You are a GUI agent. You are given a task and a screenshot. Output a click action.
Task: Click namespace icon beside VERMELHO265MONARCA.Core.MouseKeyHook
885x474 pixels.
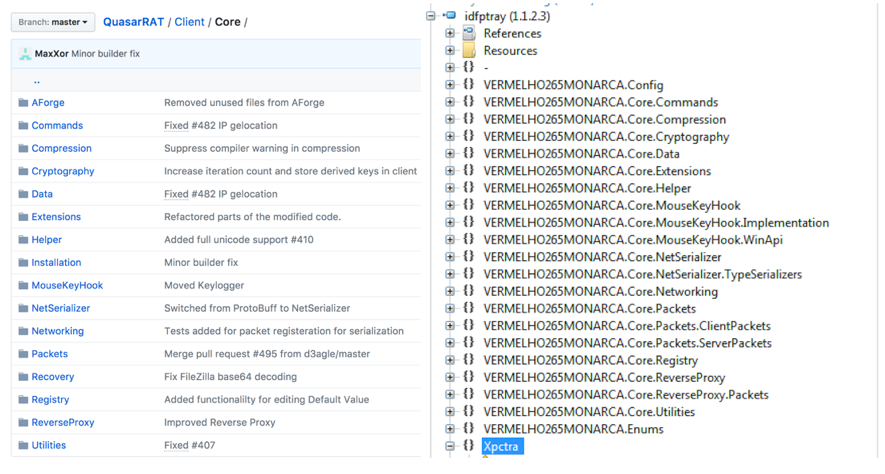point(468,205)
